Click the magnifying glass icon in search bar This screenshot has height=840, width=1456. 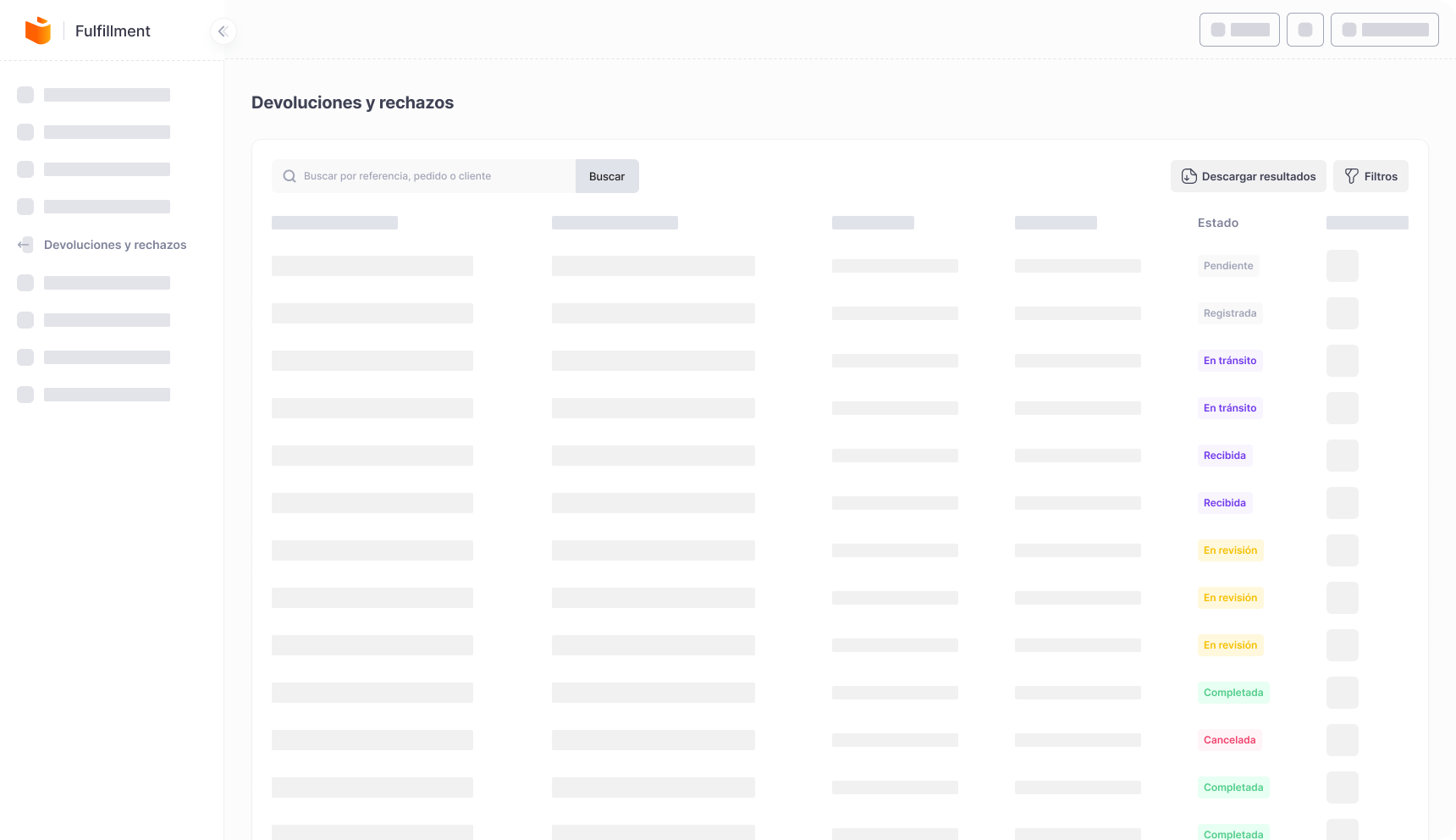point(290,176)
